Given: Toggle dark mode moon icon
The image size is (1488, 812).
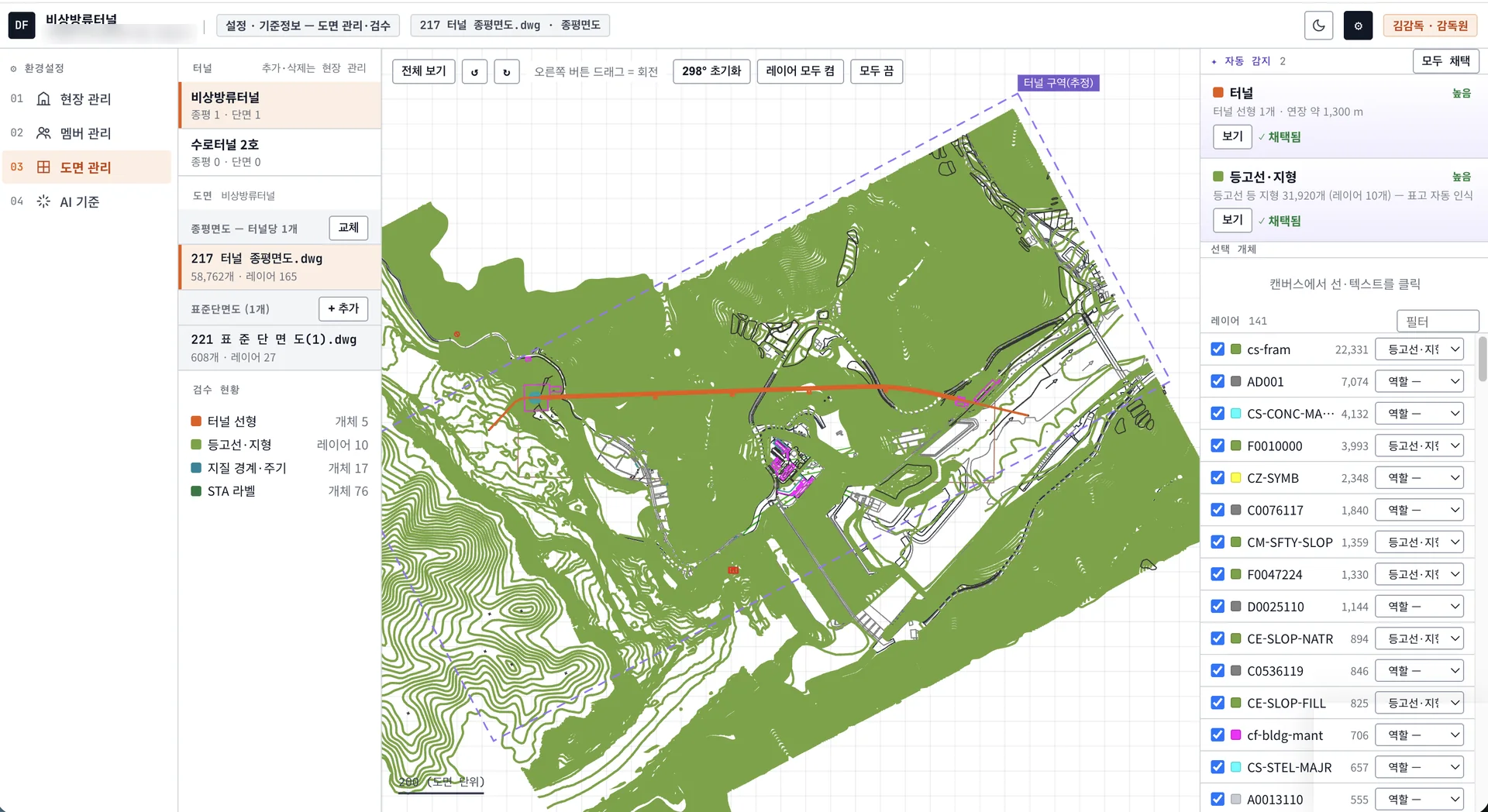Looking at the screenshot, I should click(1318, 25).
